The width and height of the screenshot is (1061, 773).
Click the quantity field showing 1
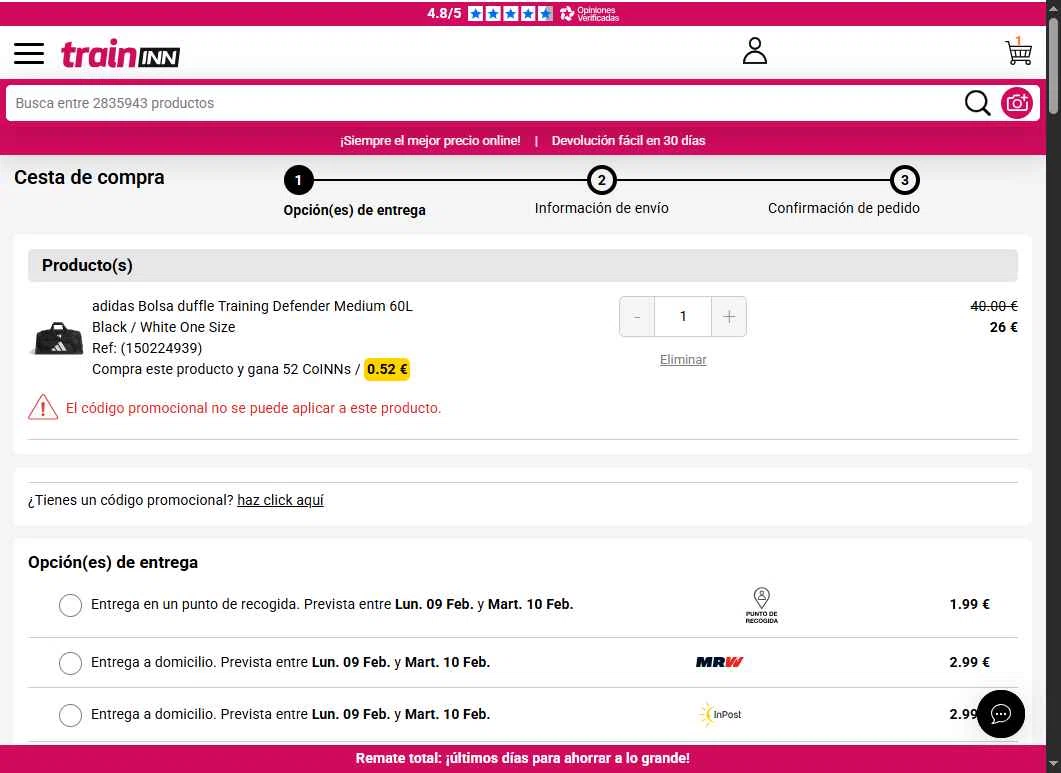[683, 316]
